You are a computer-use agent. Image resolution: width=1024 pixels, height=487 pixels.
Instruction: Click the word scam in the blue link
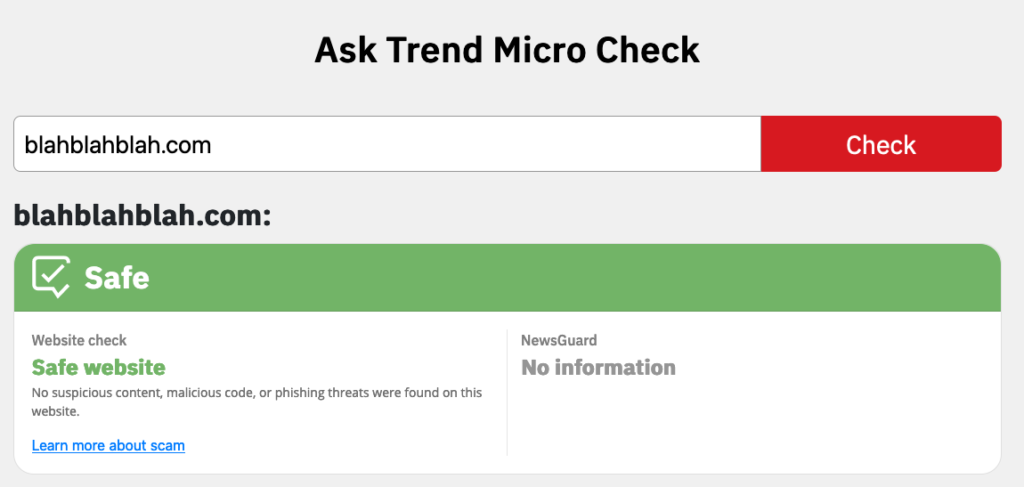[x=168, y=446]
